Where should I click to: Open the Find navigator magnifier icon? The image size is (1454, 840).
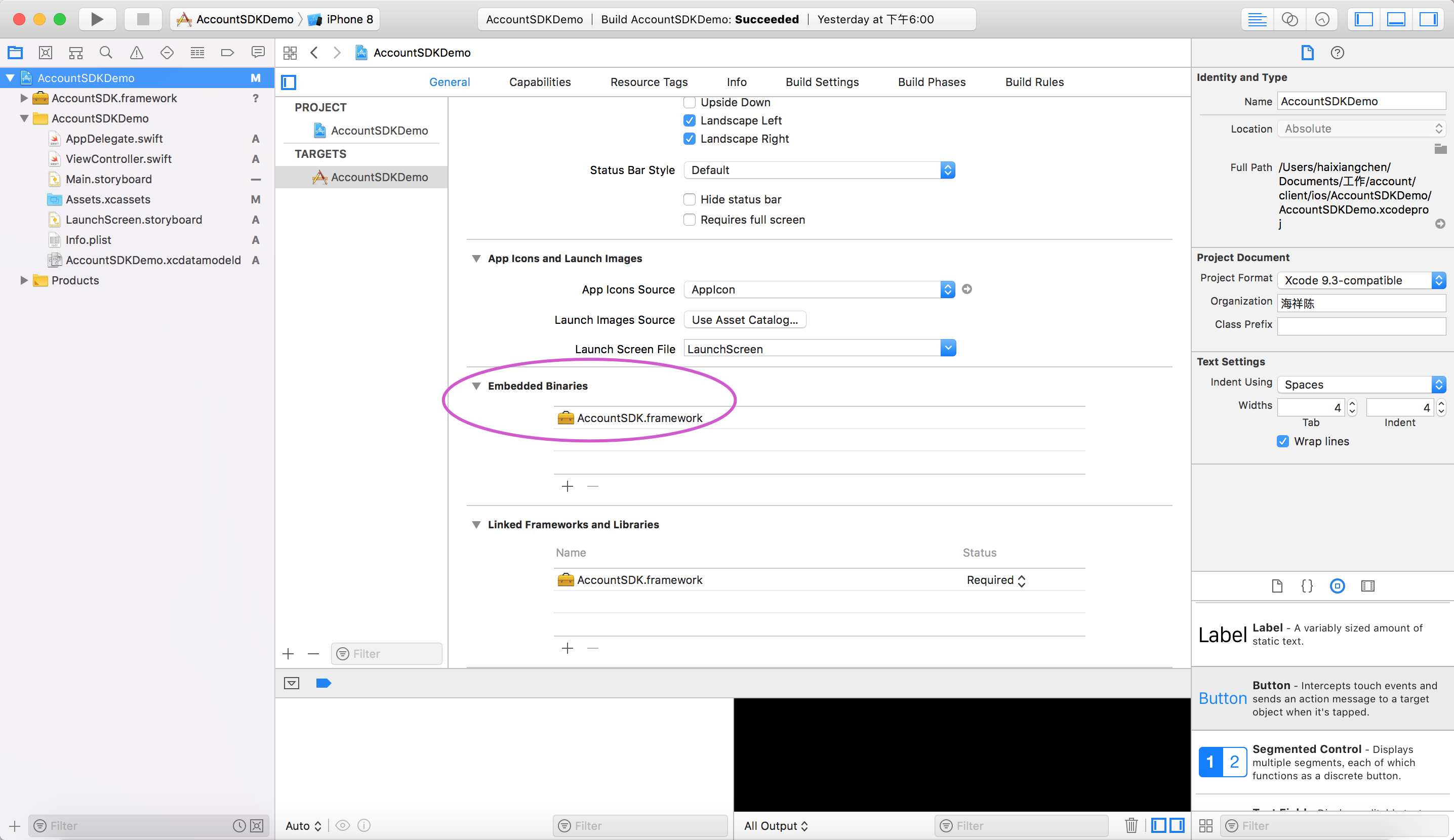tap(106, 53)
